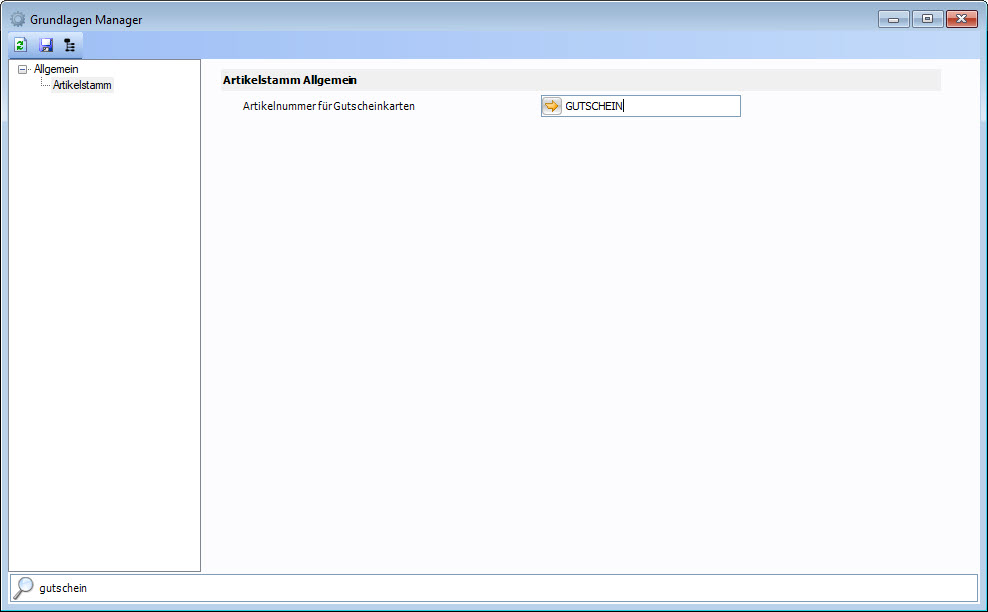Minimize the Grundlagen Manager window

tap(893, 19)
